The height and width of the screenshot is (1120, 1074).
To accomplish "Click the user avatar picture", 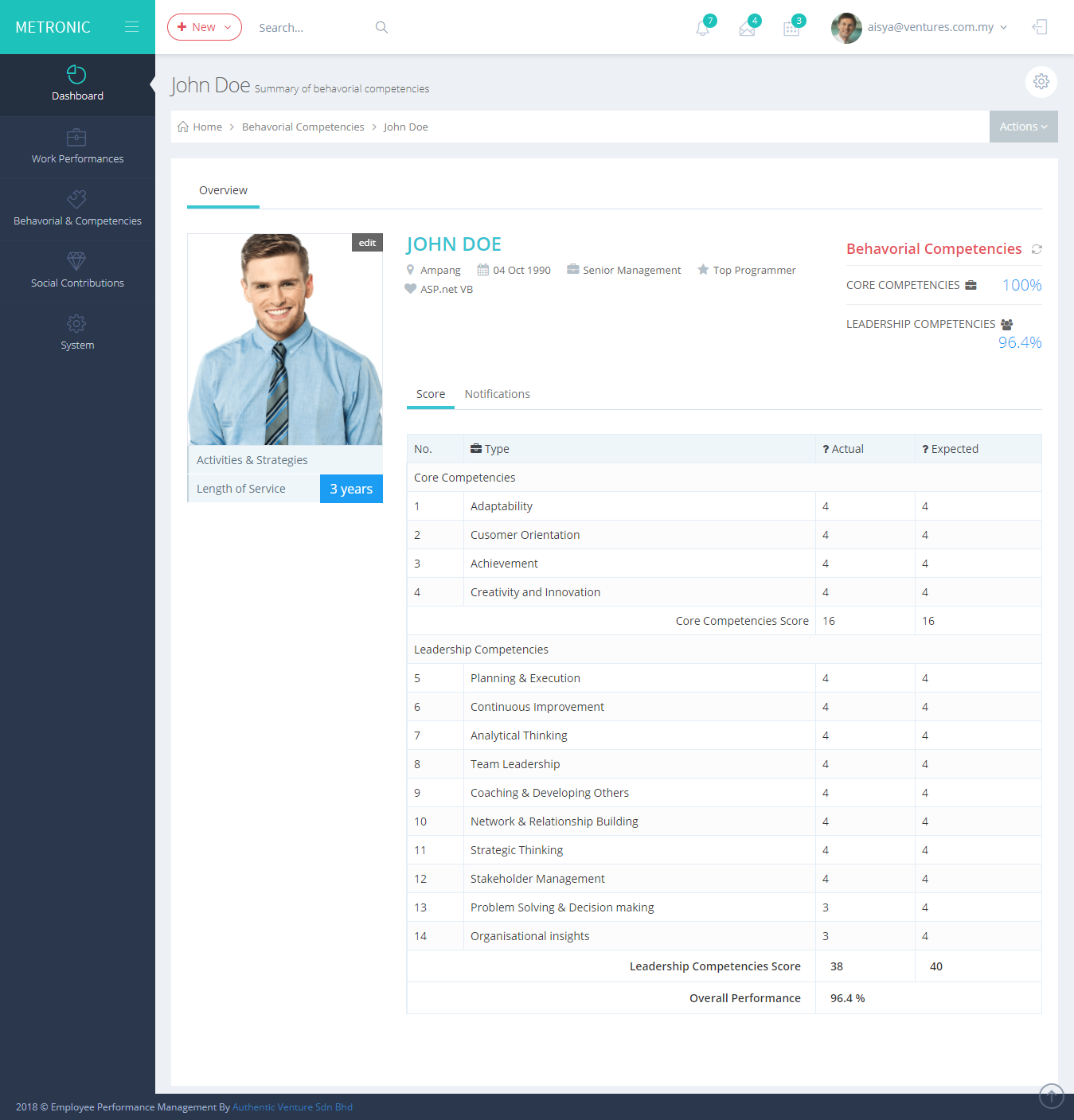I will (846, 28).
